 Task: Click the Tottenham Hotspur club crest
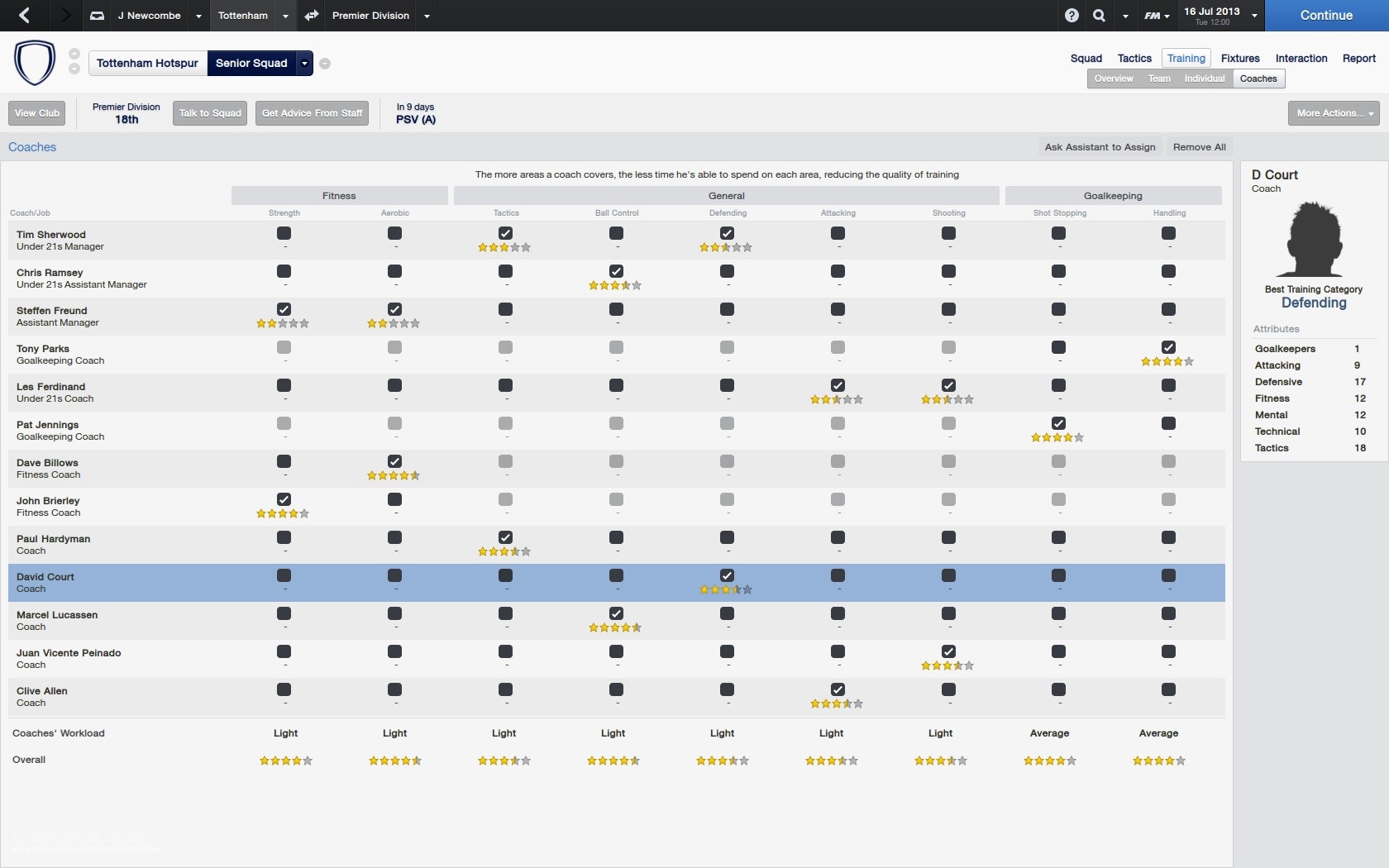coord(35,62)
